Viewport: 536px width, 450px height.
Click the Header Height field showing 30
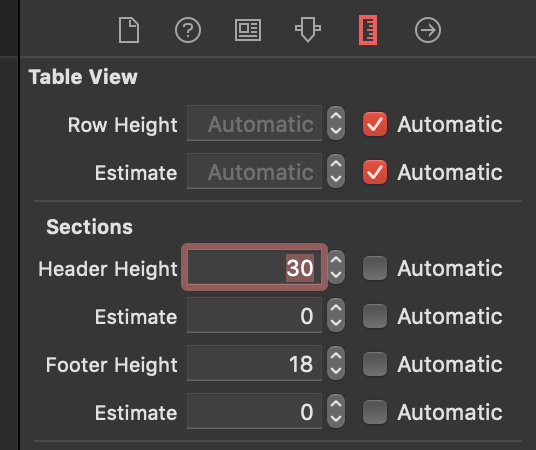tap(254, 267)
